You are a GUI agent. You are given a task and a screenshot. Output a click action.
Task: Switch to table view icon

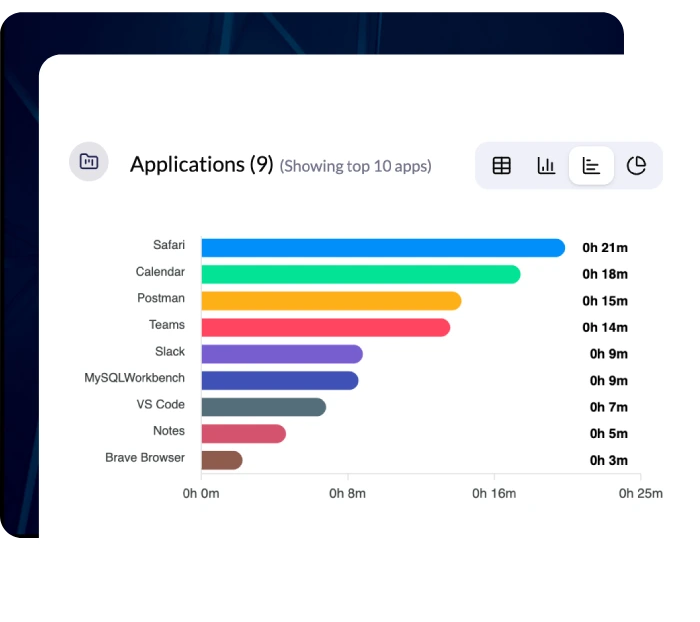(501, 166)
